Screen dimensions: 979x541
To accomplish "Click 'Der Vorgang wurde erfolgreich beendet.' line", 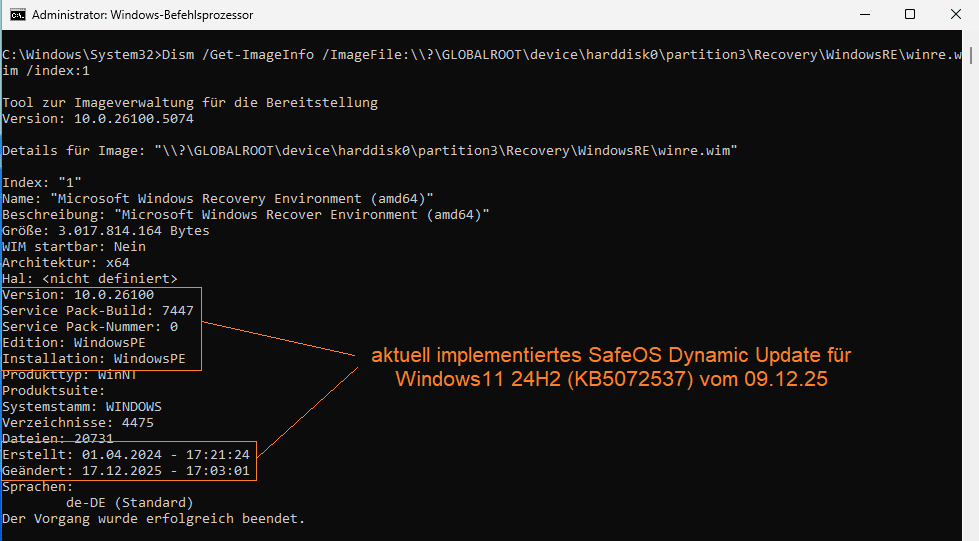I will coord(154,519).
